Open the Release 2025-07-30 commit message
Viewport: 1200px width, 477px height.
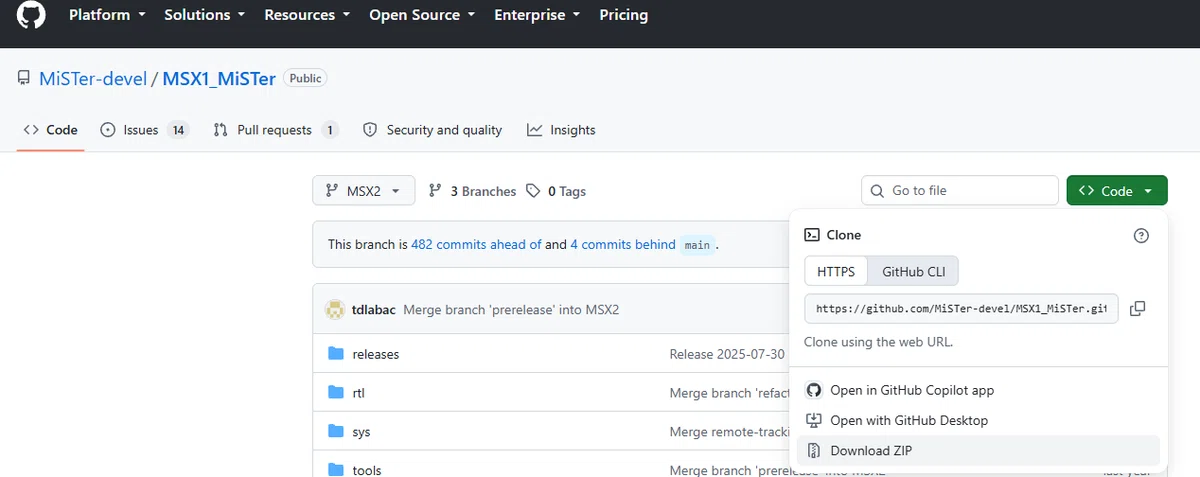coord(727,354)
